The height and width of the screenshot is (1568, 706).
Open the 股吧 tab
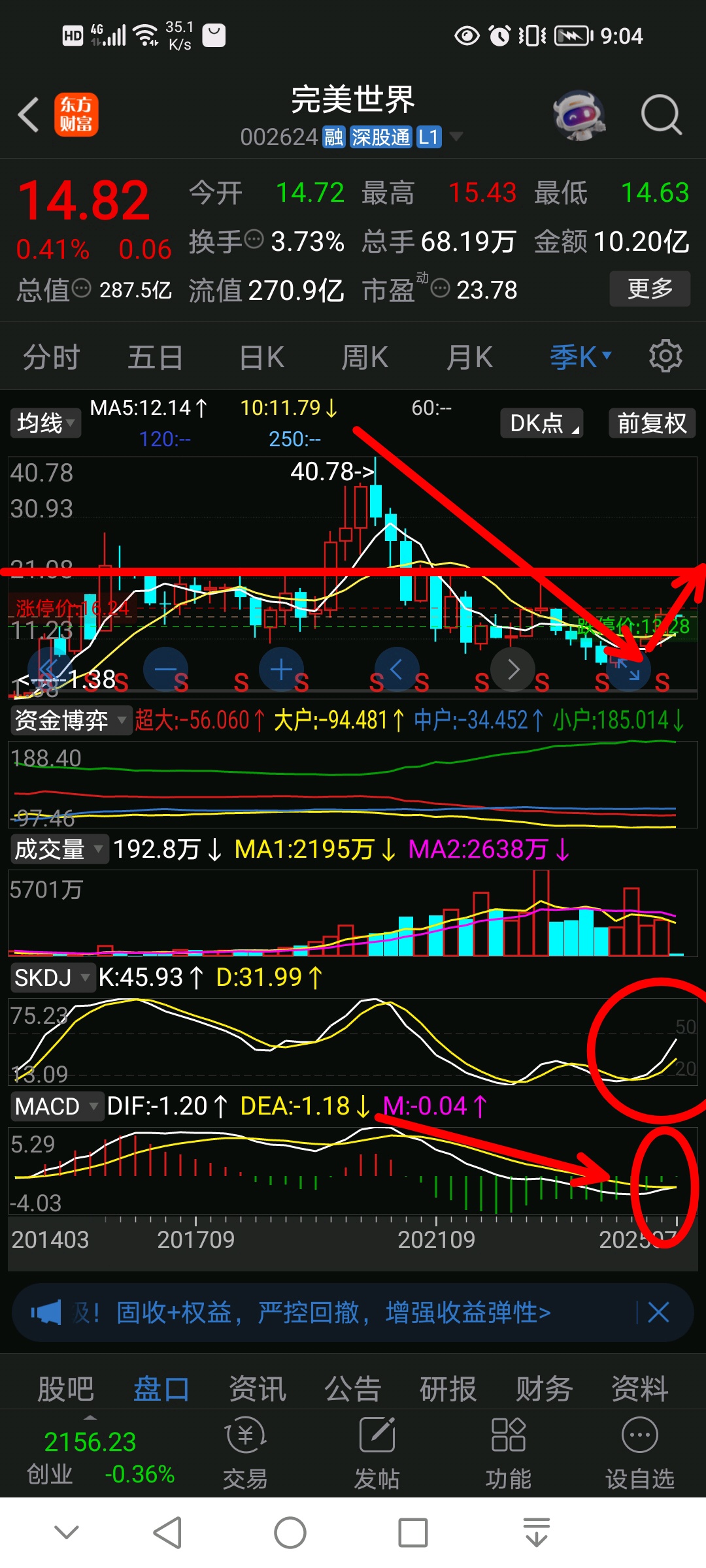(x=65, y=1389)
